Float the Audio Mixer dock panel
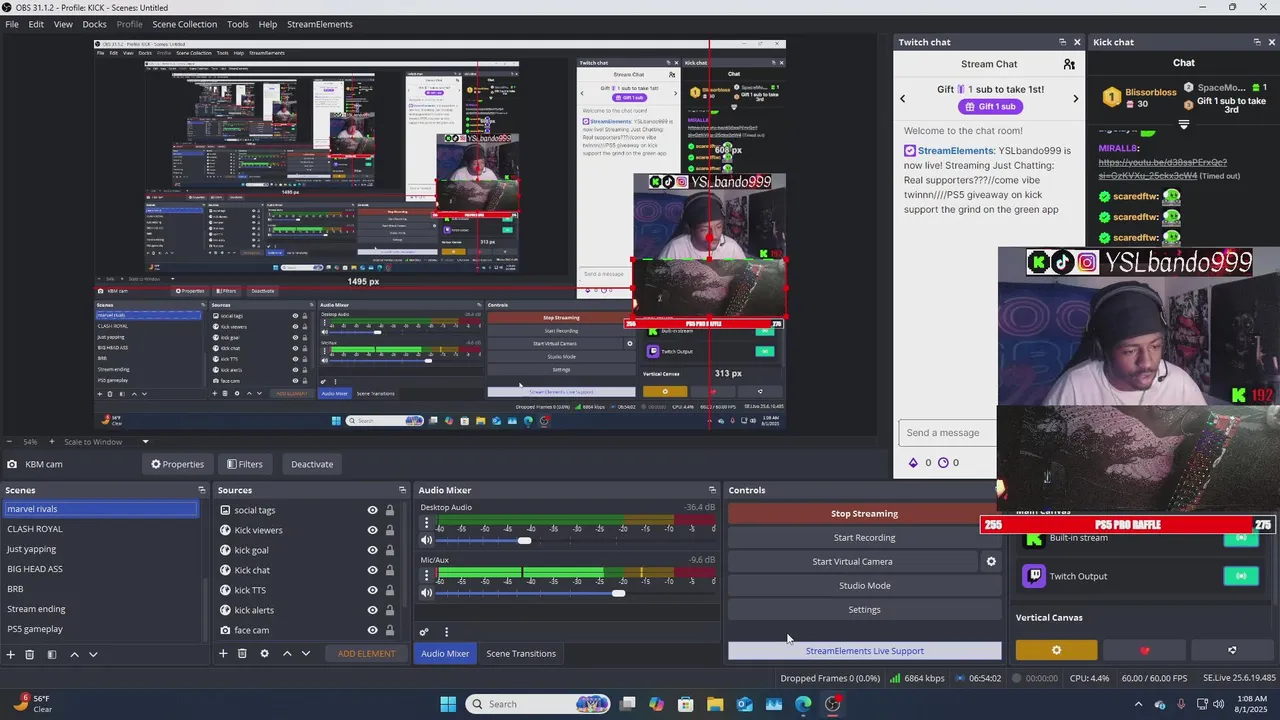This screenshot has width=1280, height=720. [x=712, y=490]
